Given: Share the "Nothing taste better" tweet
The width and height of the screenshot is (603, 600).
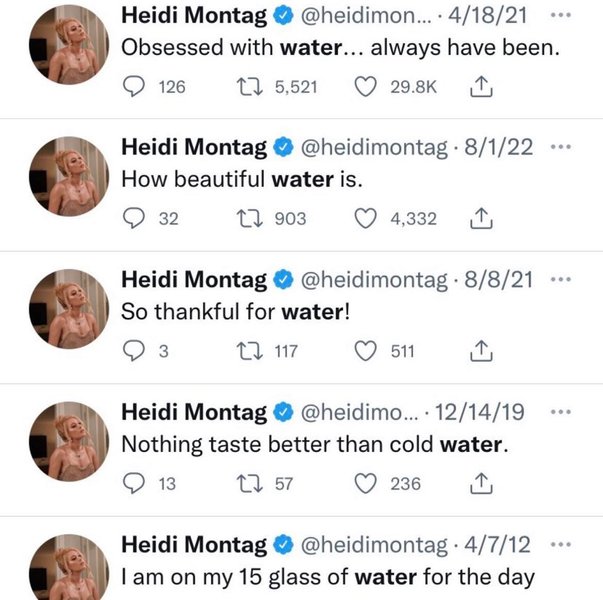Looking at the screenshot, I should click(479, 484).
